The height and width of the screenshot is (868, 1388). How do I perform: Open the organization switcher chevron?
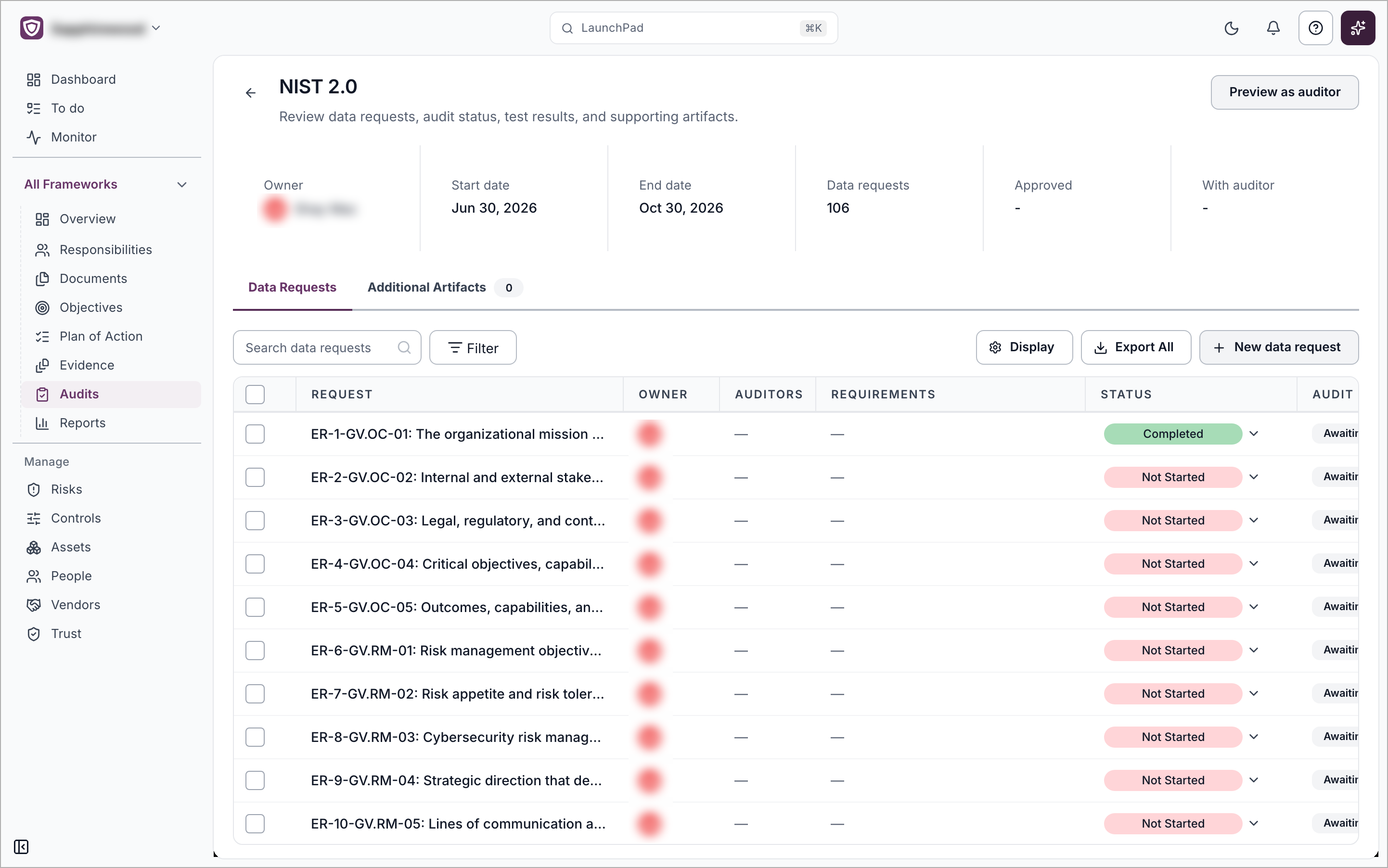155,28
